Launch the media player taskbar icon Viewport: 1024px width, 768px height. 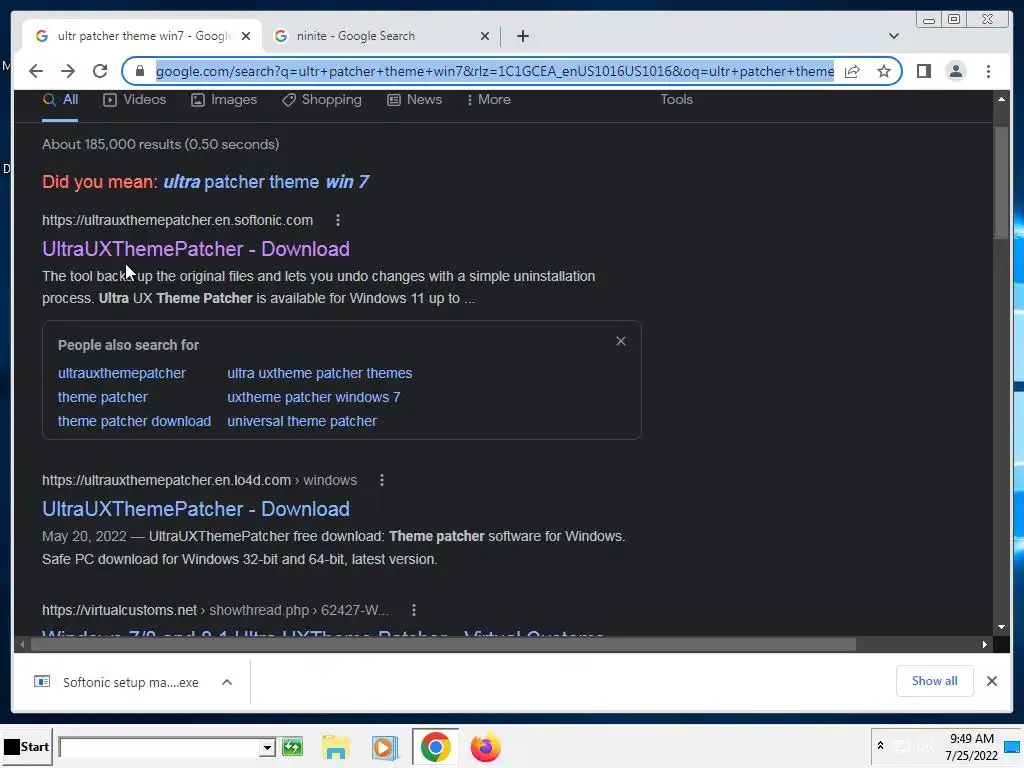coord(385,747)
